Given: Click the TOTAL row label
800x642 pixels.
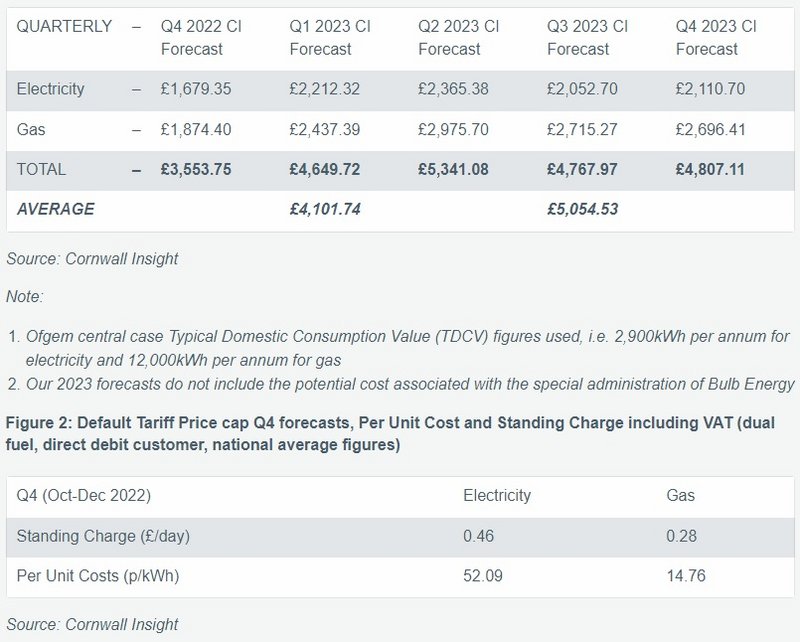Looking at the screenshot, I should coord(41,170).
